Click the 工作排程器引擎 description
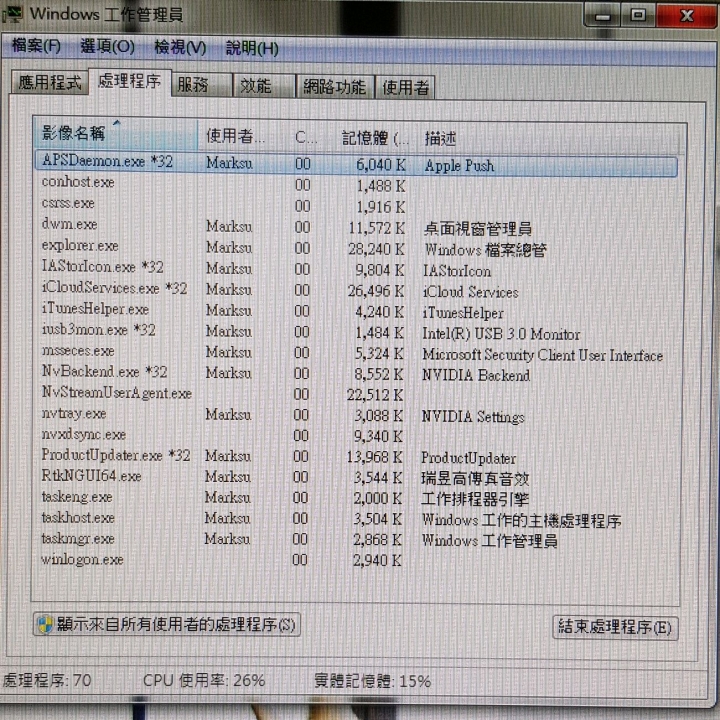Viewport: 720px width, 720px height. click(x=475, y=499)
